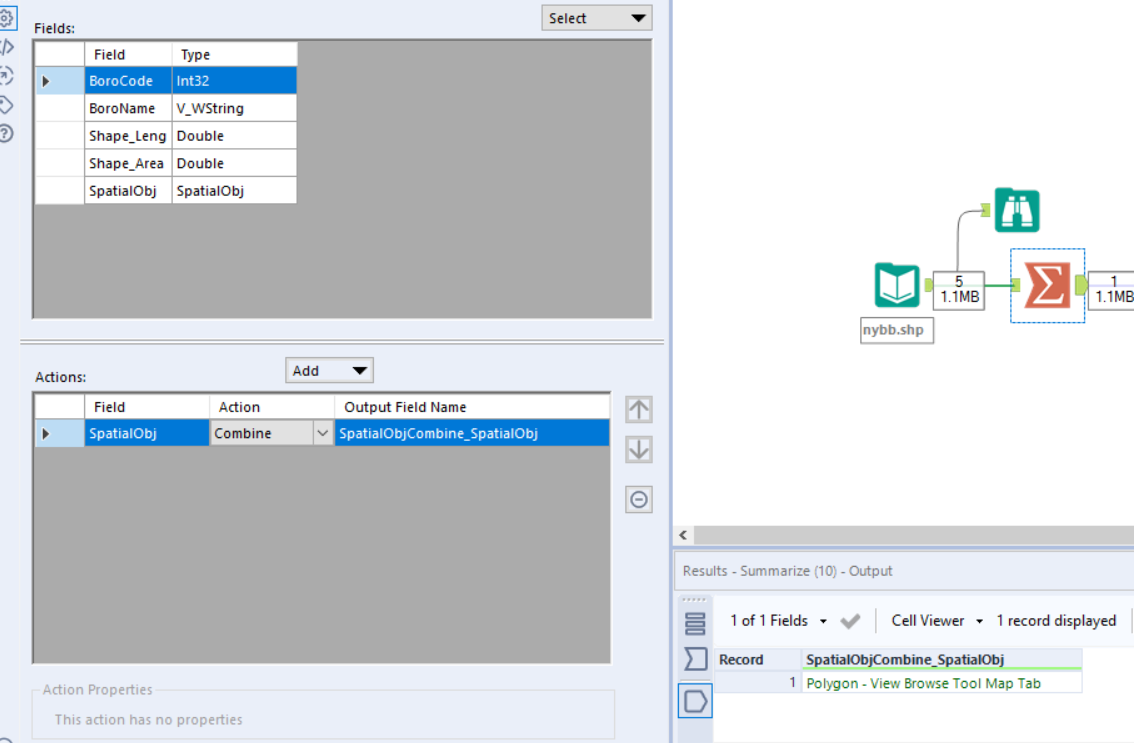
Task: Select the SpatialObj field in the Fields grid
Action: [x=128, y=191]
